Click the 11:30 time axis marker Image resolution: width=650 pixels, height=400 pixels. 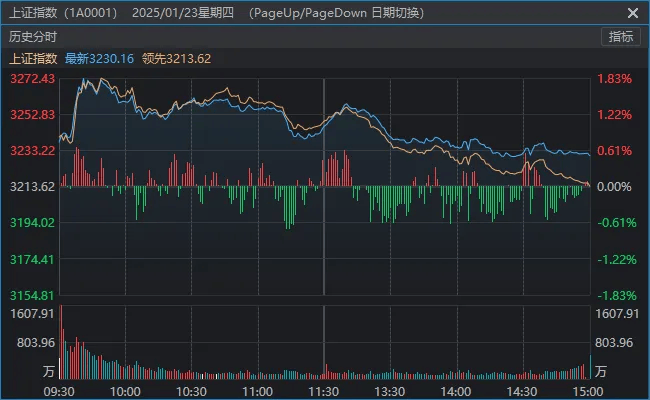click(x=323, y=389)
